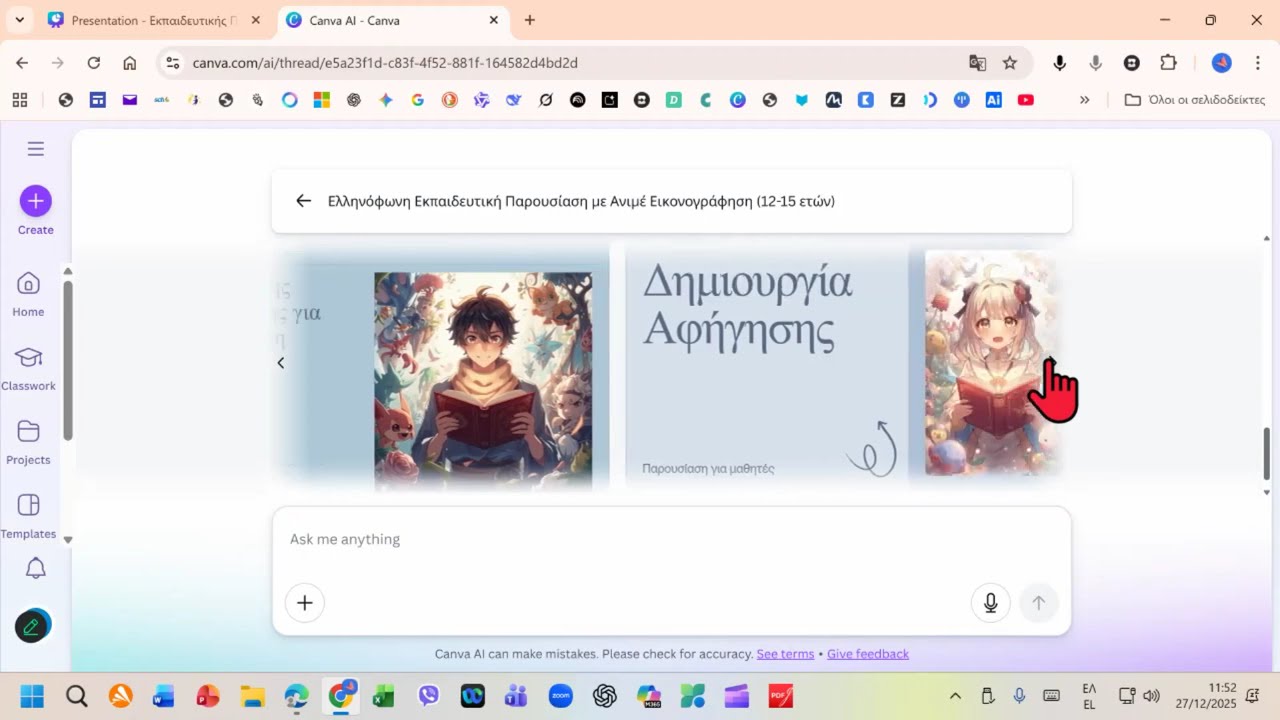This screenshot has height=720, width=1280.
Task: Open the Chrome three-dot menu
Action: pyautogui.click(x=1257, y=63)
